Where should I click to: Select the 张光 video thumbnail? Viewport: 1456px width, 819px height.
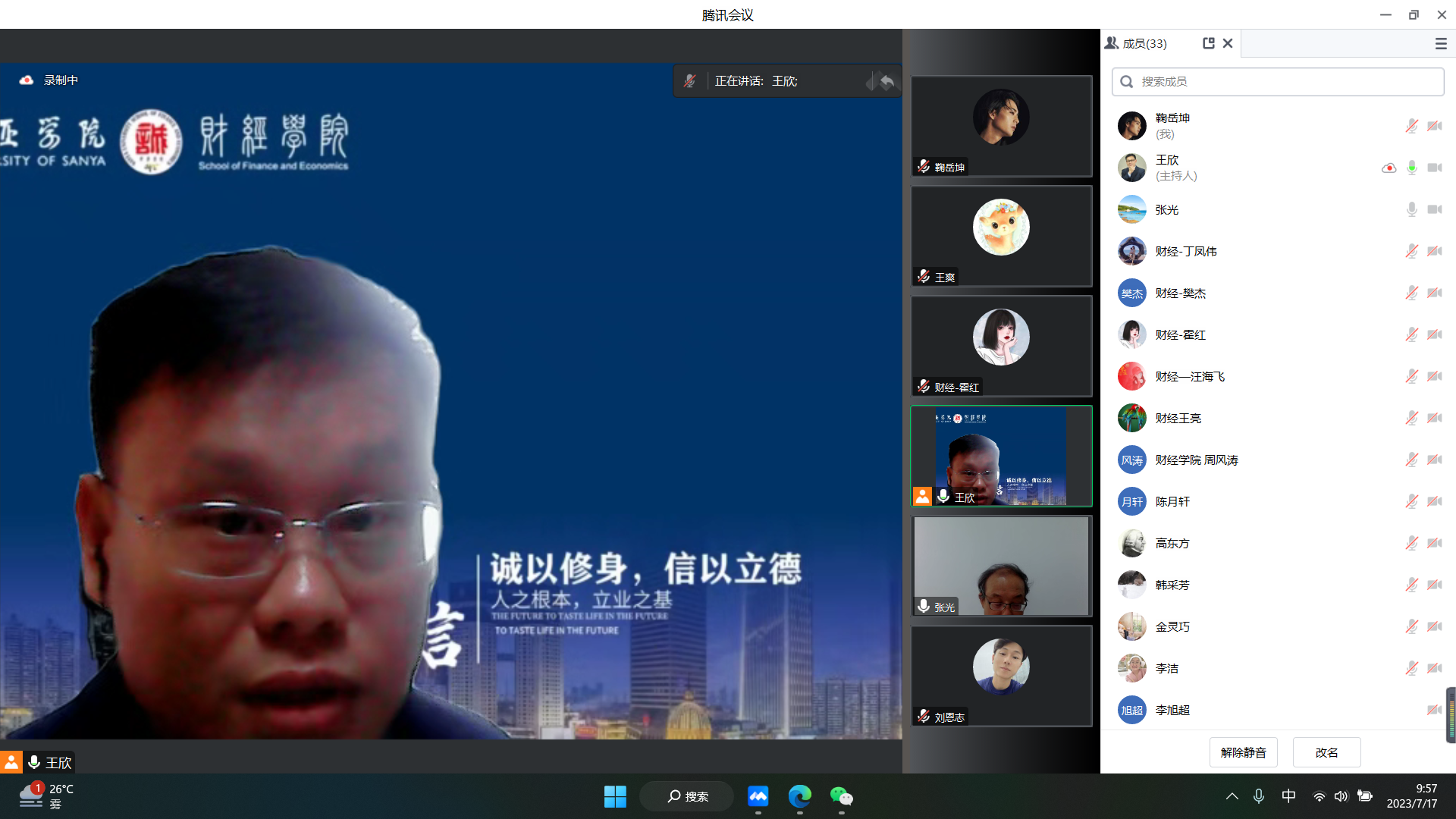[x=1001, y=566]
